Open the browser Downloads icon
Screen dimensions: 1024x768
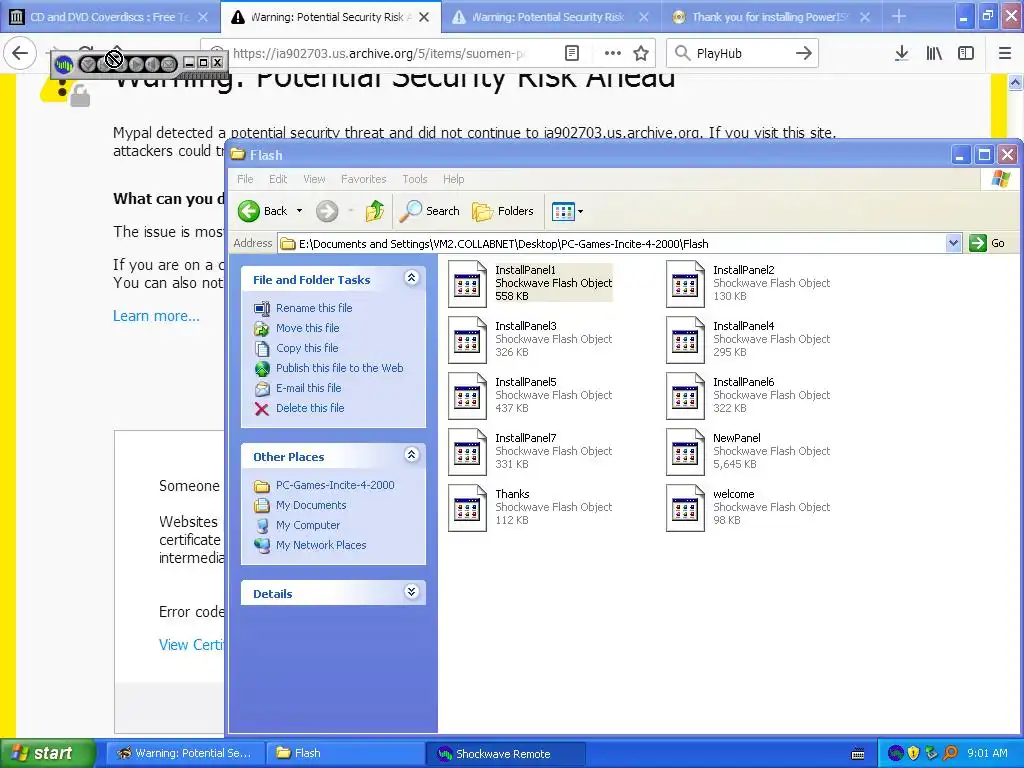coord(901,54)
